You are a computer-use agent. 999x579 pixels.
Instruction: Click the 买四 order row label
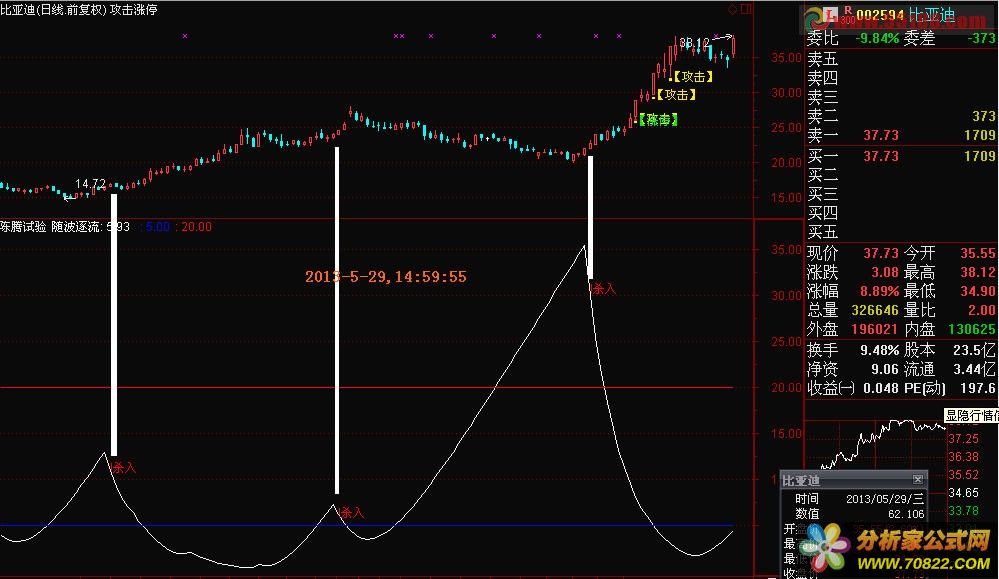(x=823, y=213)
